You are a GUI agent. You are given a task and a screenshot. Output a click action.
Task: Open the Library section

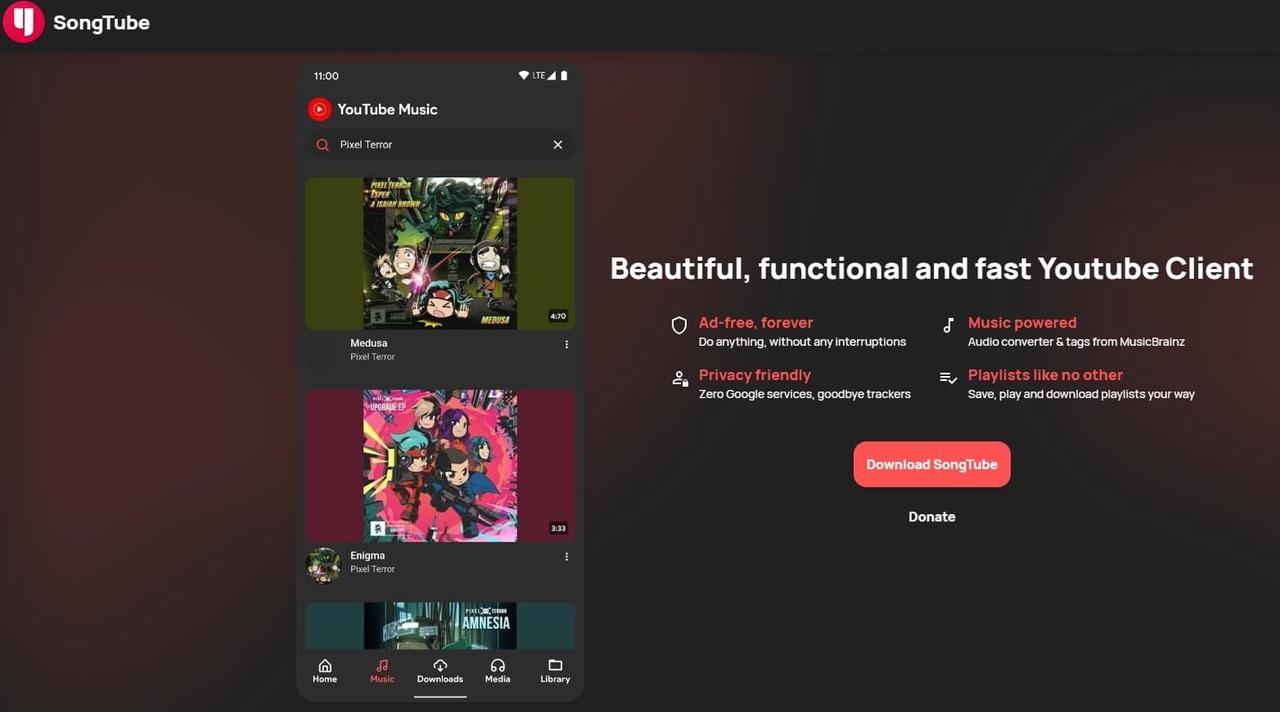point(555,670)
